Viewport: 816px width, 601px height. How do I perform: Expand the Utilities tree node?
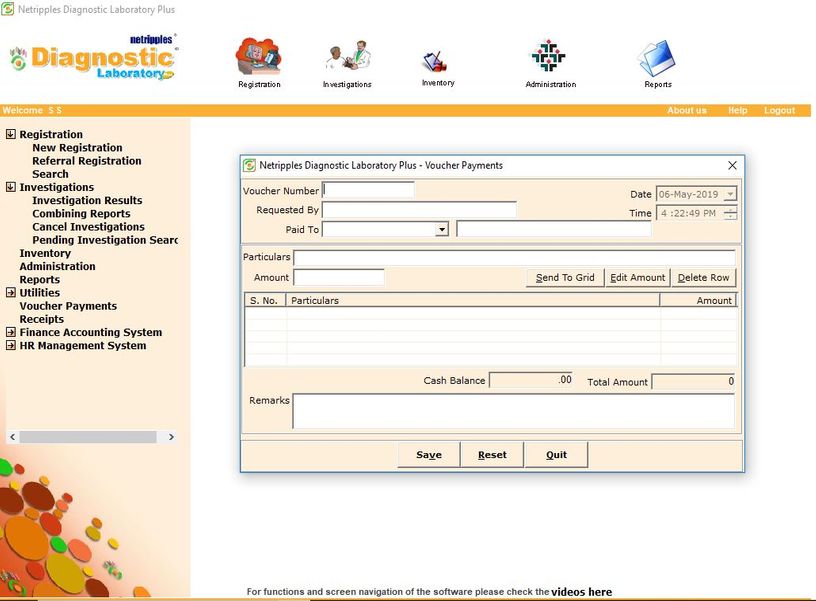pos(11,292)
